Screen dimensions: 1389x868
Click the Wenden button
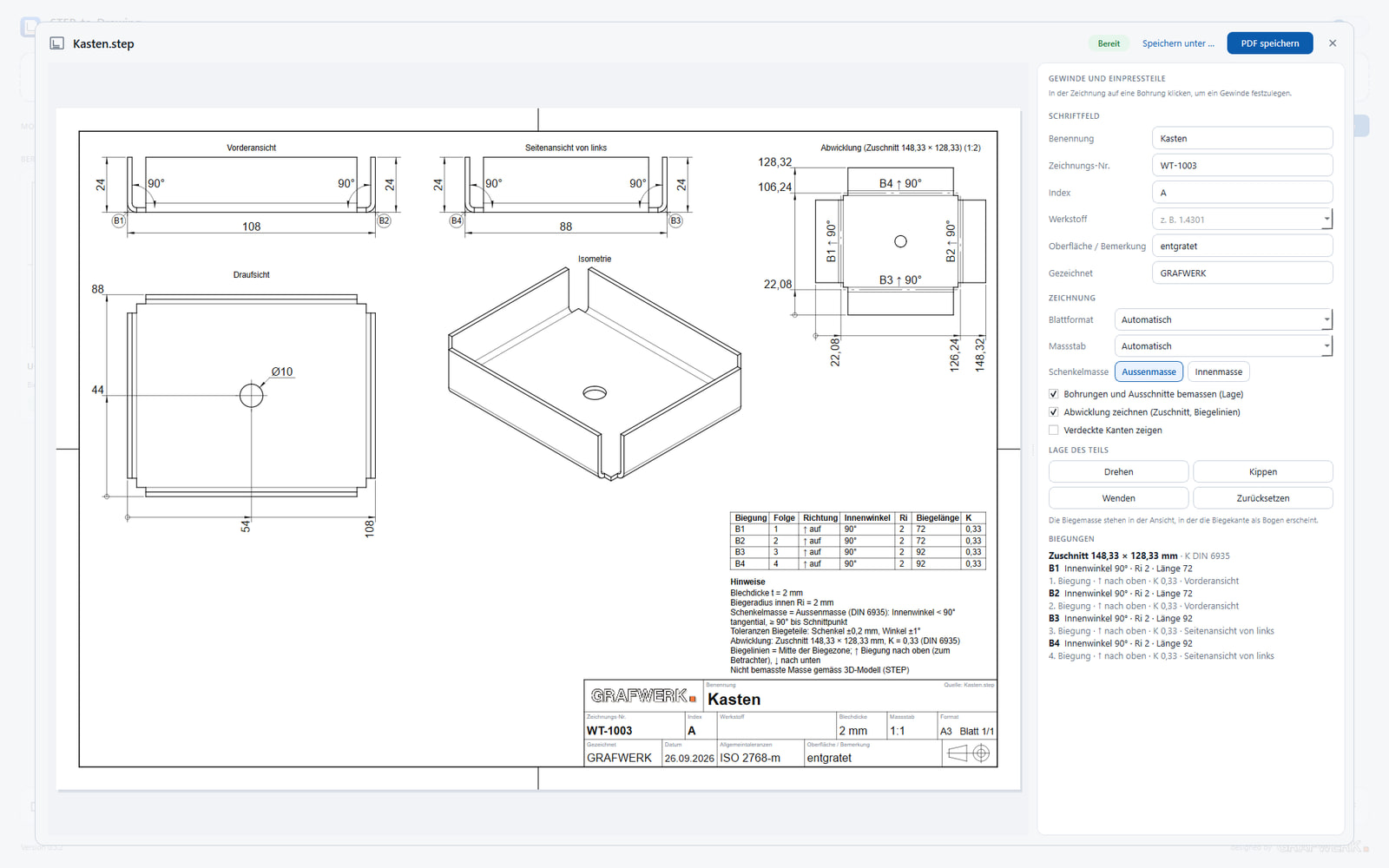coord(1118,497)
